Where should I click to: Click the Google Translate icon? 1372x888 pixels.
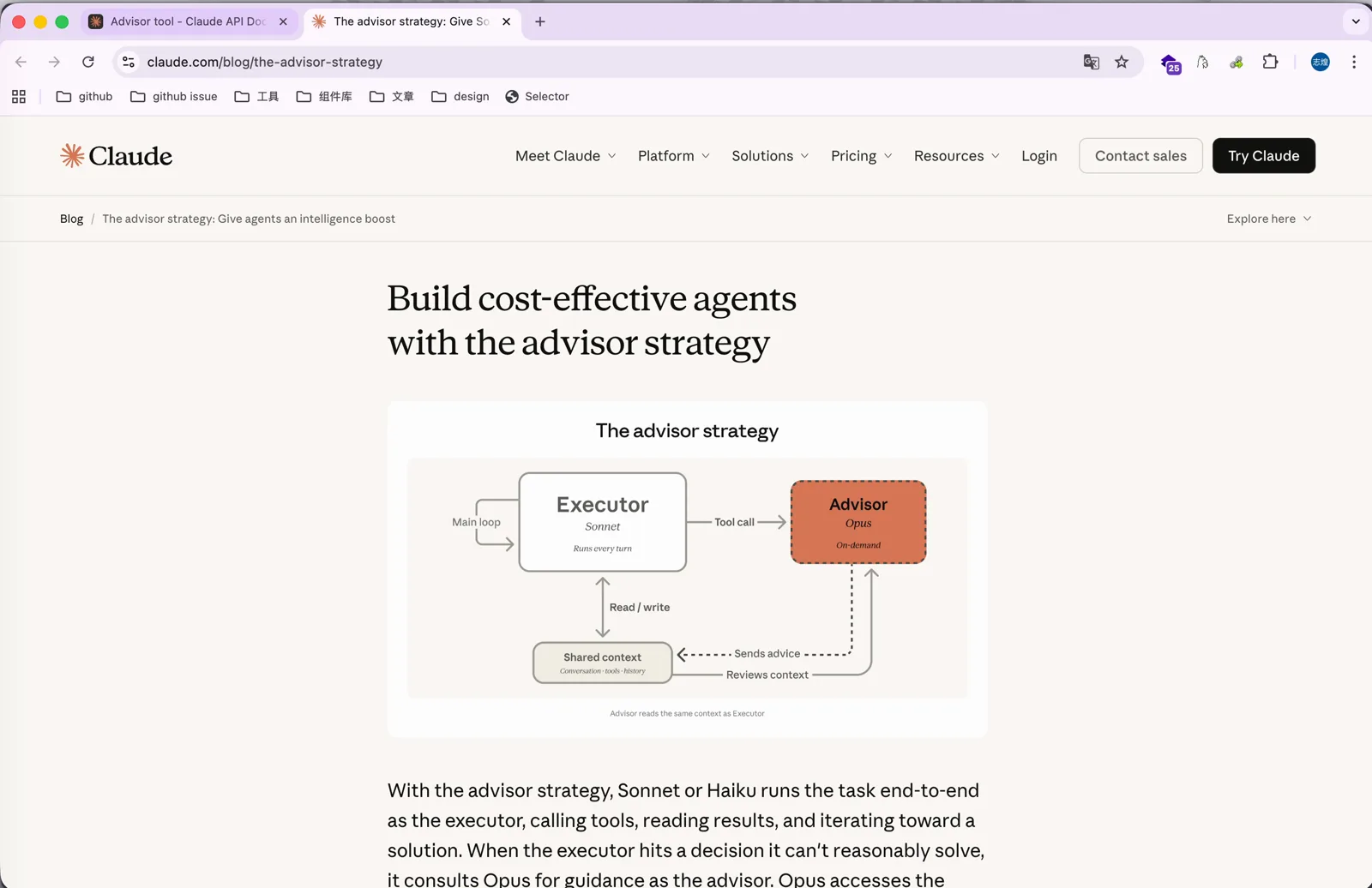pos(1091,62)
